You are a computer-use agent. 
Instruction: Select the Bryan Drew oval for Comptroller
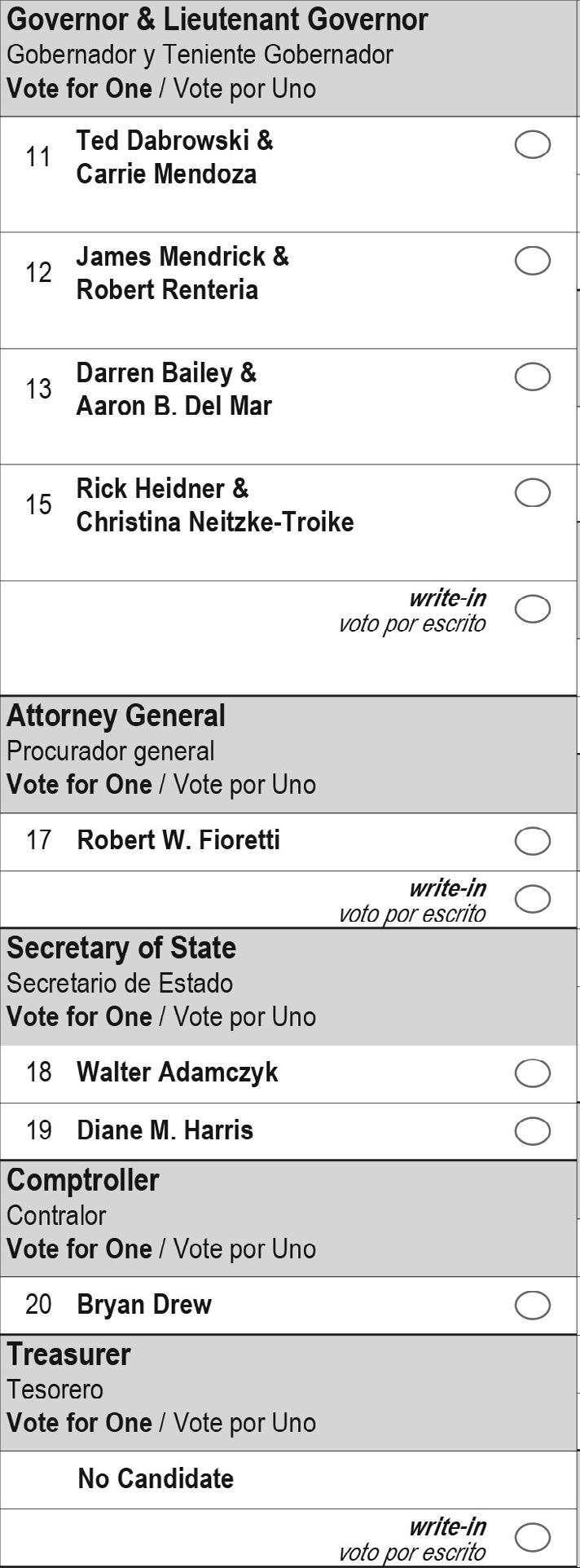click(533, 1305)
